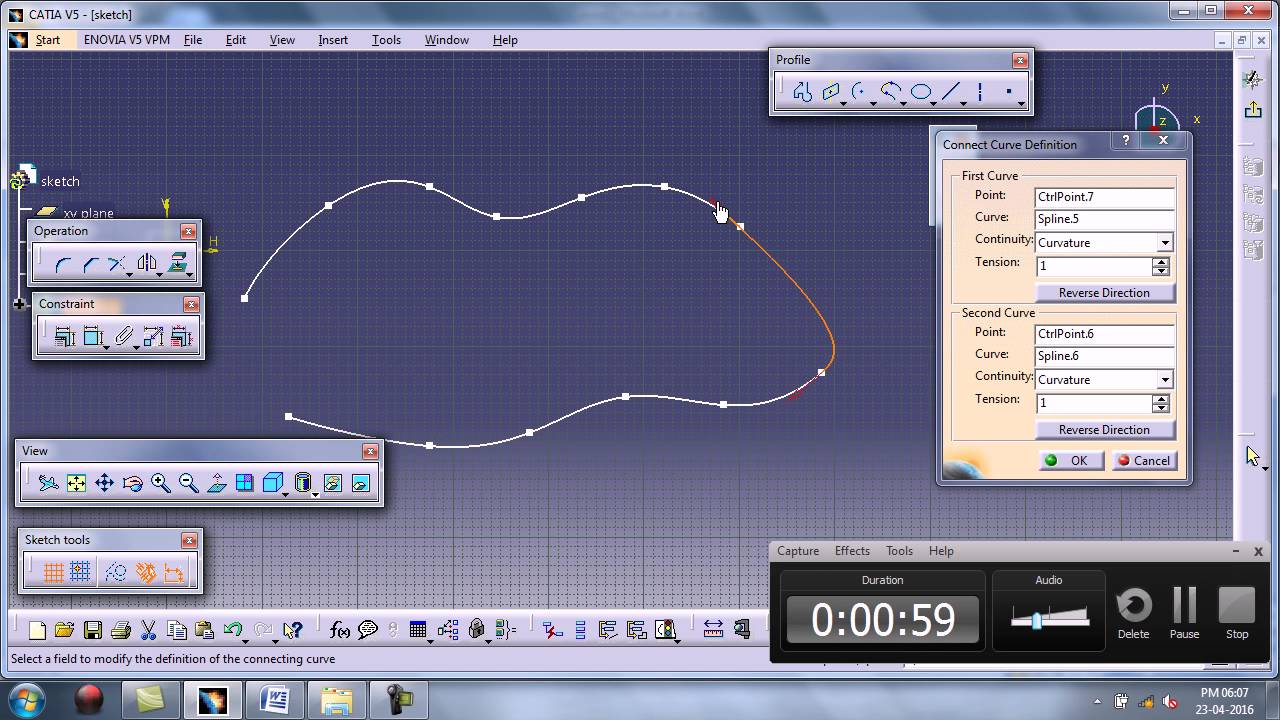Viewport: 1280px width, 720px height.
Task: Open the Start menu in CATIA
Action: tap(48, 40)
